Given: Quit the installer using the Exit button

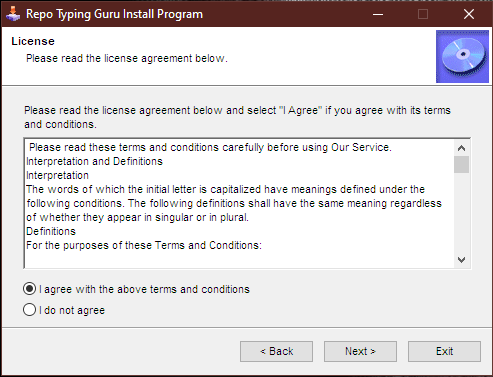Looking at the screenshot, I should [x=444, y=351].
